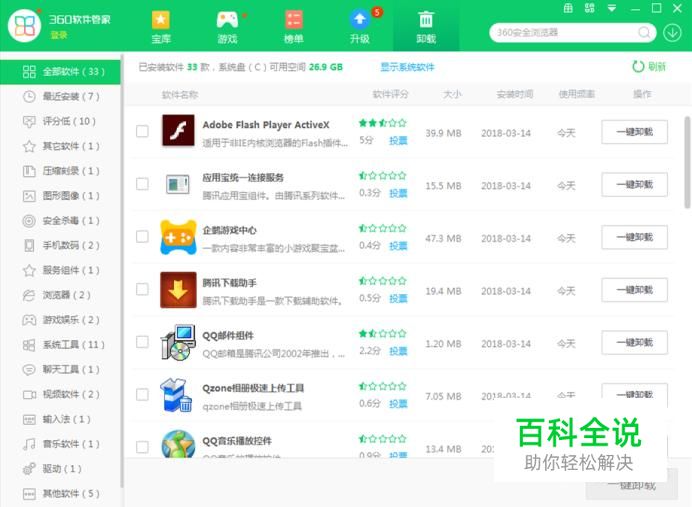Screen dimensions: 692x507
Task: Select 聊天工具 (1) category
Action: click(x=60, y=370)
